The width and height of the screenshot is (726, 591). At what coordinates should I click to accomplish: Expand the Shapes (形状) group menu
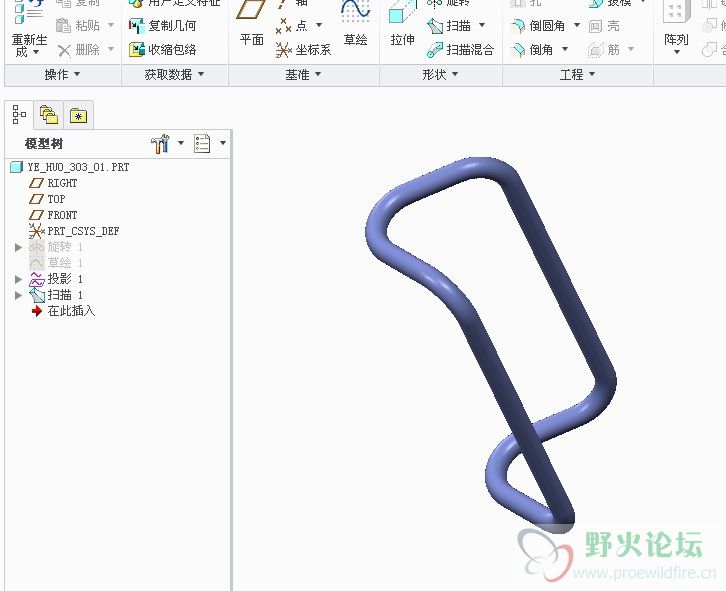[440, 75]
